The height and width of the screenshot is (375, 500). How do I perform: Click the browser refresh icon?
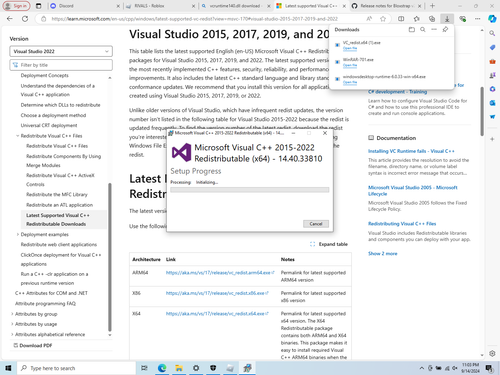point(25,19)
